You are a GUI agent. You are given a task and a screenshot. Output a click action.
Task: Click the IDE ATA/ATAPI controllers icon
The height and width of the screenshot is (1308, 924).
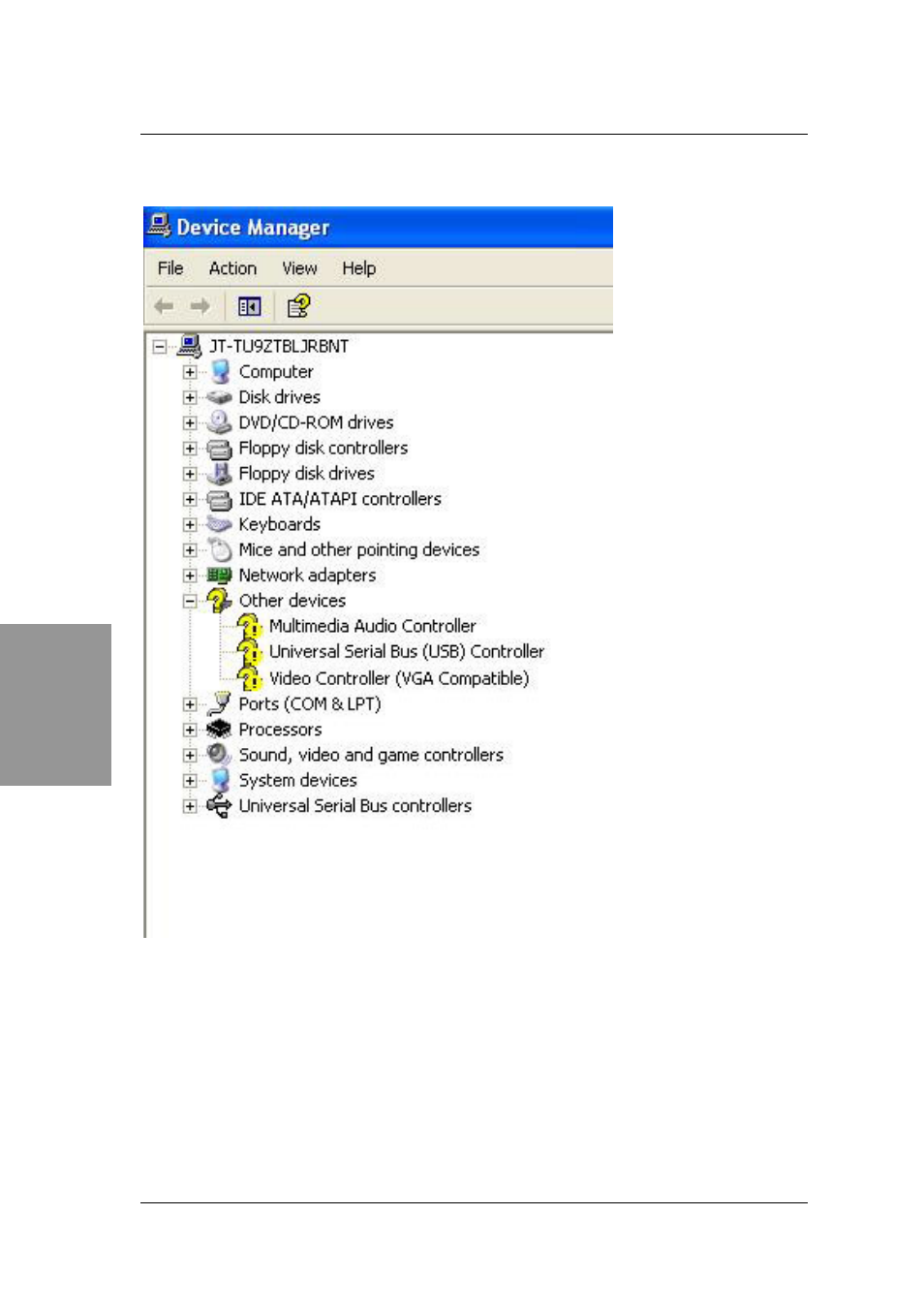220,499
